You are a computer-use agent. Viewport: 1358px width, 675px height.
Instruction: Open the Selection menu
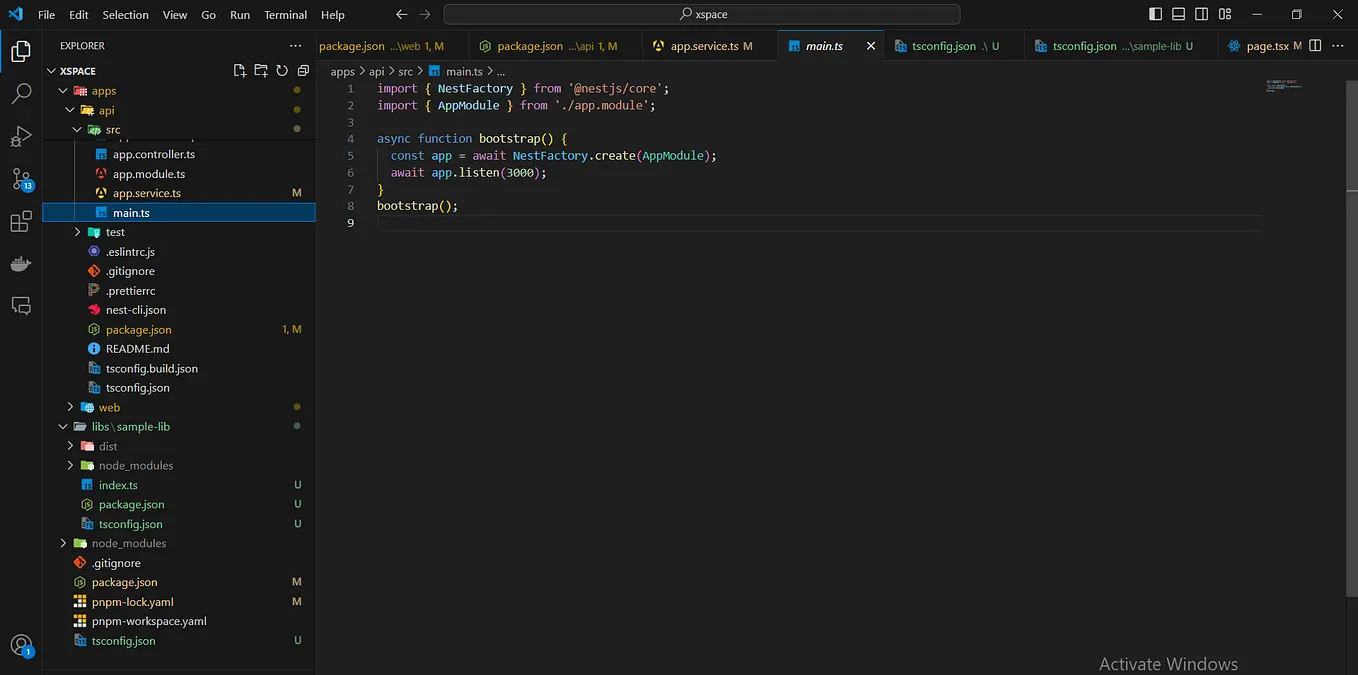(x=125, y=14)
